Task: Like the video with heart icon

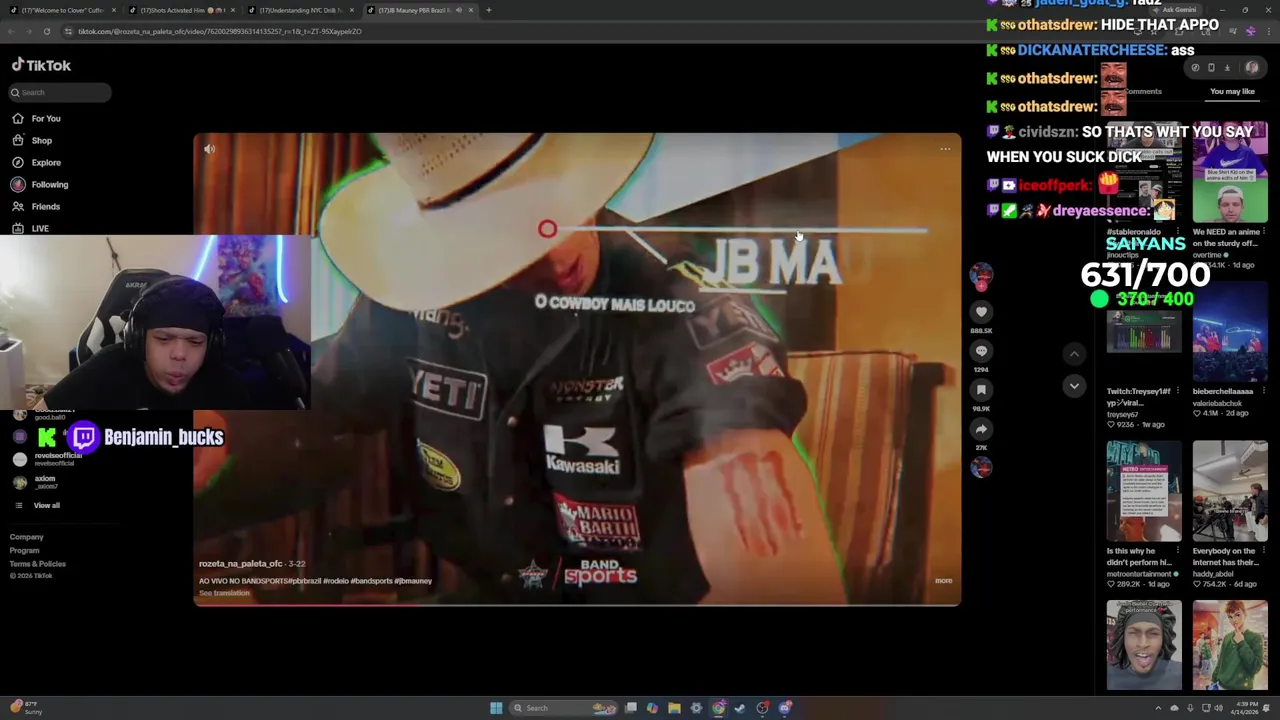Action: pos(981,312)
